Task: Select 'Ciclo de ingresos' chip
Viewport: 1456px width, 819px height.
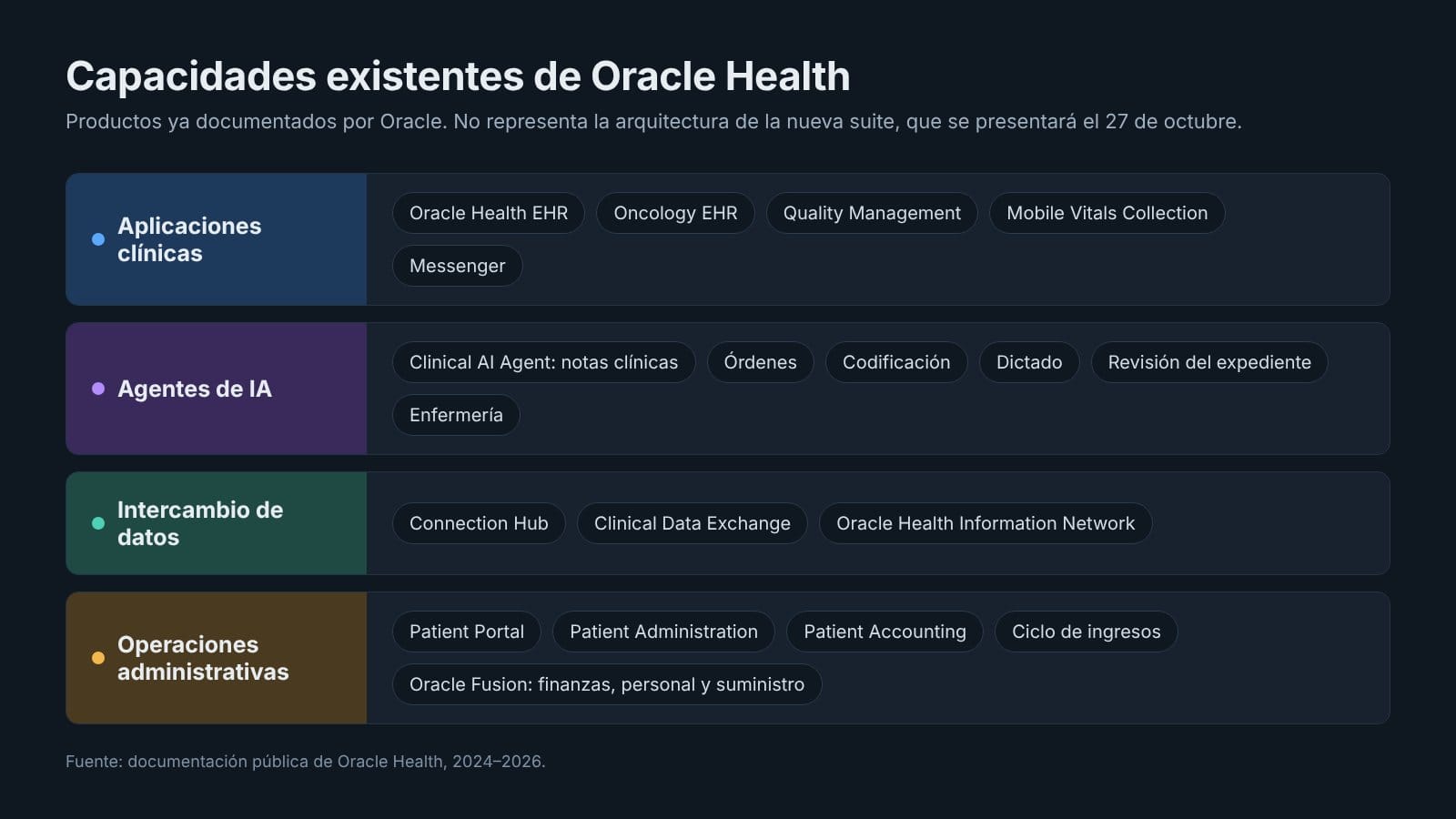Action: pos(1087,632)
